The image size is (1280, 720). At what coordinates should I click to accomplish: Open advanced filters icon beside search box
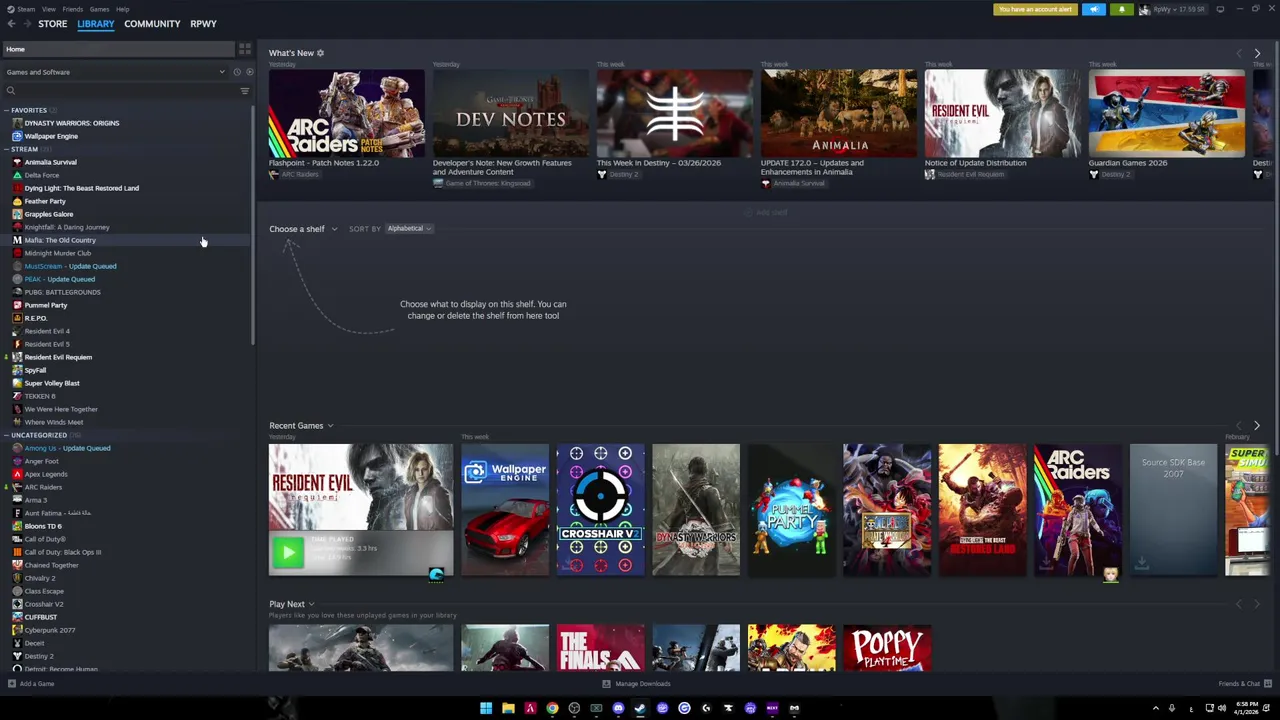(x=245, y=91)
